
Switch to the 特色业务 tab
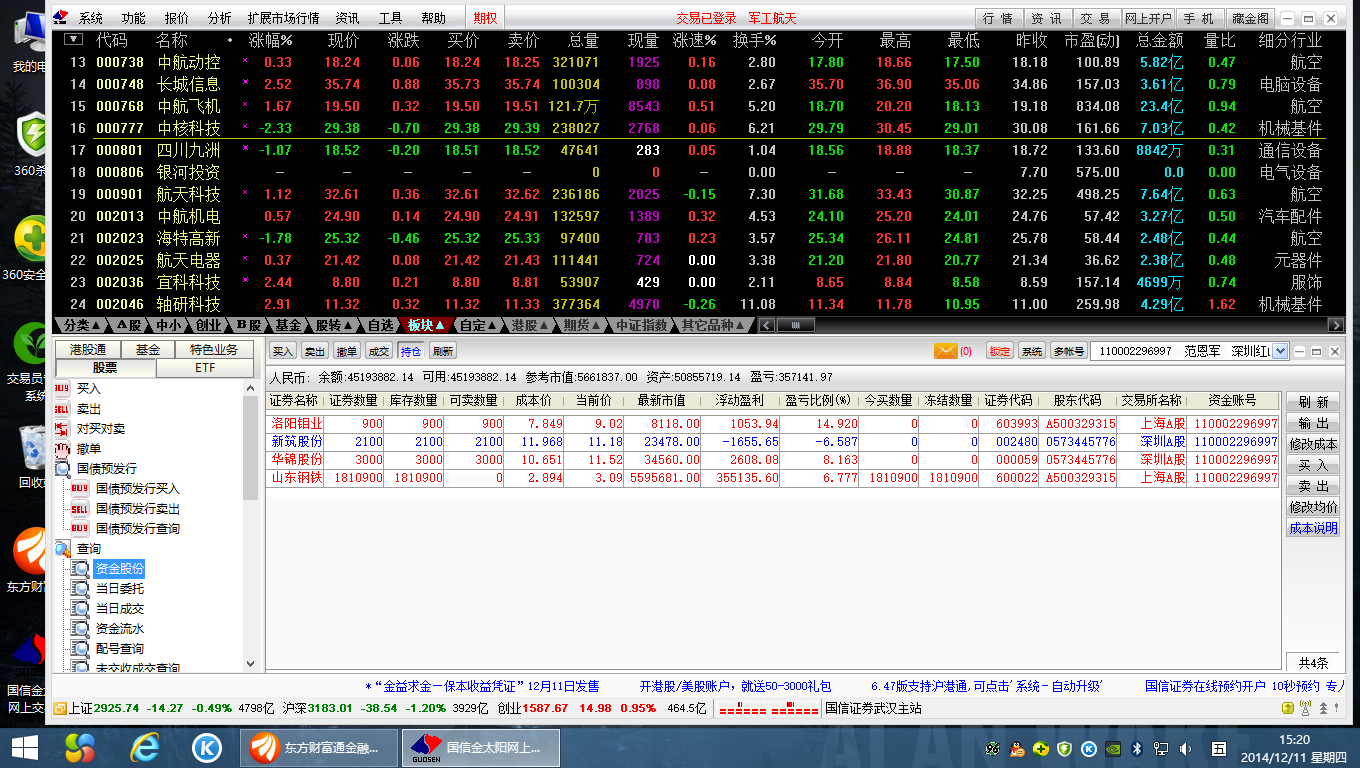[214, 350]
